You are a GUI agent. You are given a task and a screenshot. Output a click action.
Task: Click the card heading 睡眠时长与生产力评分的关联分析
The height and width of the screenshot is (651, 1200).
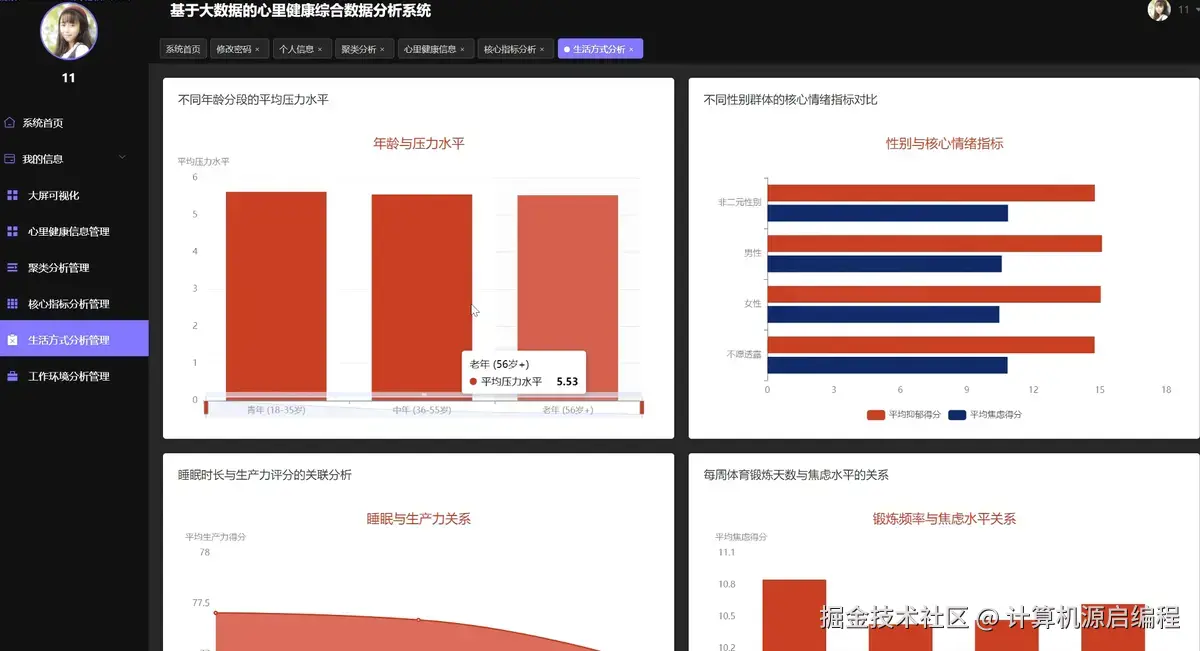tap(265, 475)
